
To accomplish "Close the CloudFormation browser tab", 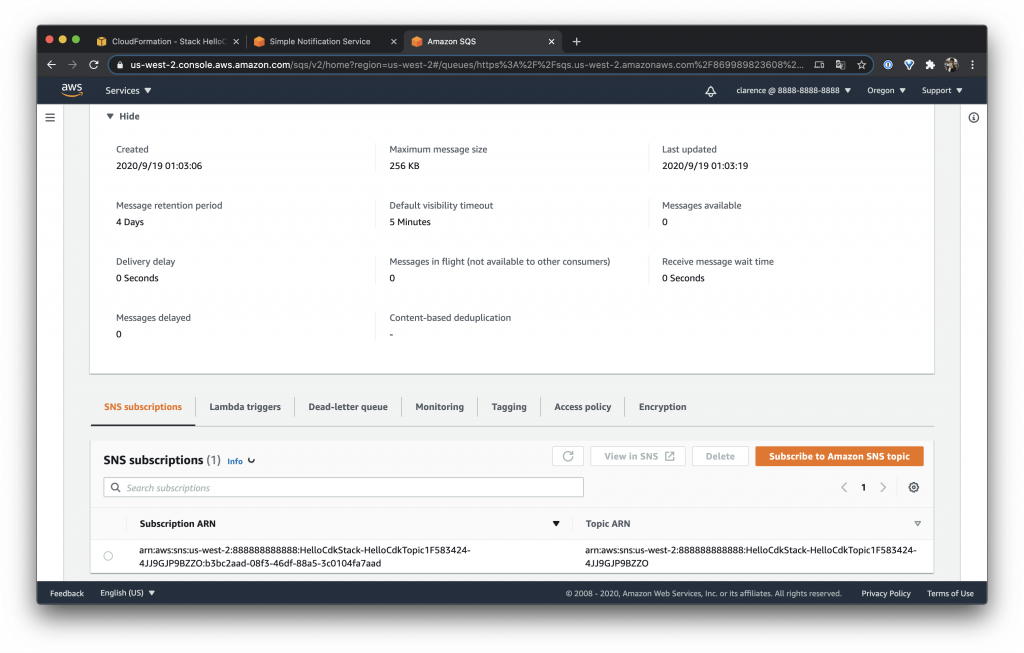I will 236,41.
